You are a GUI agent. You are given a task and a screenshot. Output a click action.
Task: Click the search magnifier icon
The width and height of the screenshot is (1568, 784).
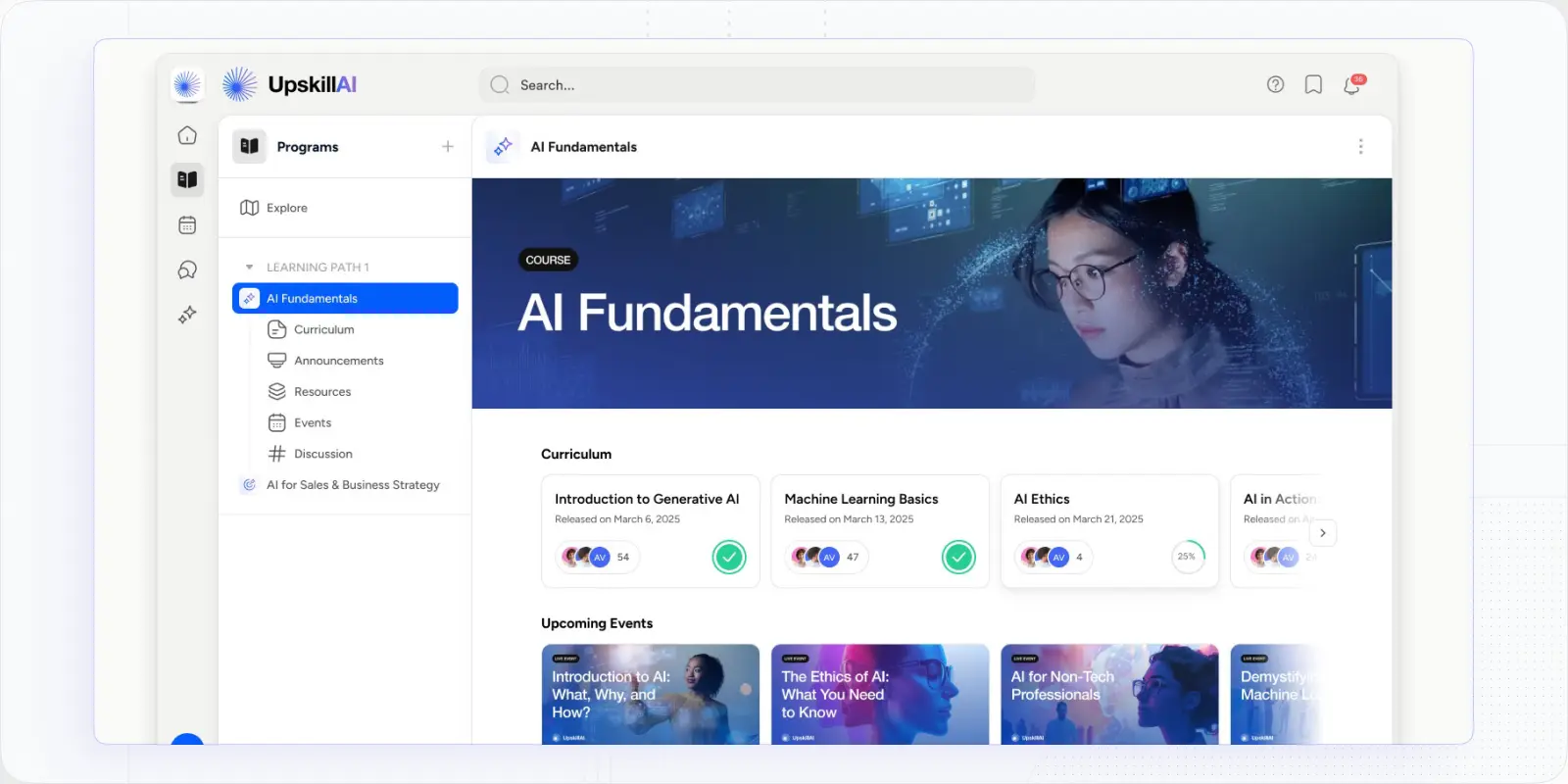[500, 85]
